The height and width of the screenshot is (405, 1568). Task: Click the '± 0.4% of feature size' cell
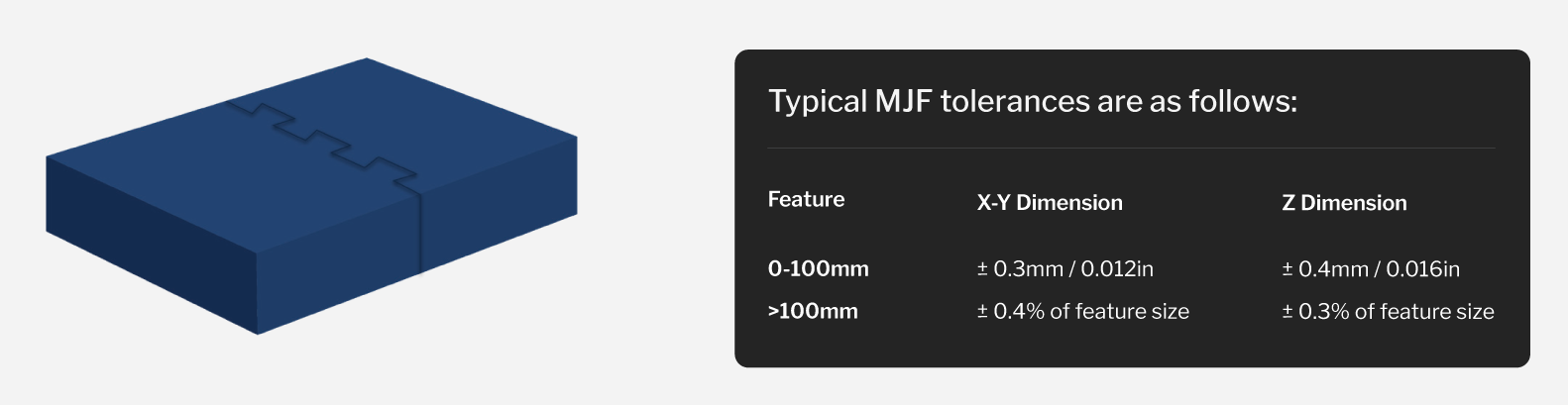[1083, 311]
